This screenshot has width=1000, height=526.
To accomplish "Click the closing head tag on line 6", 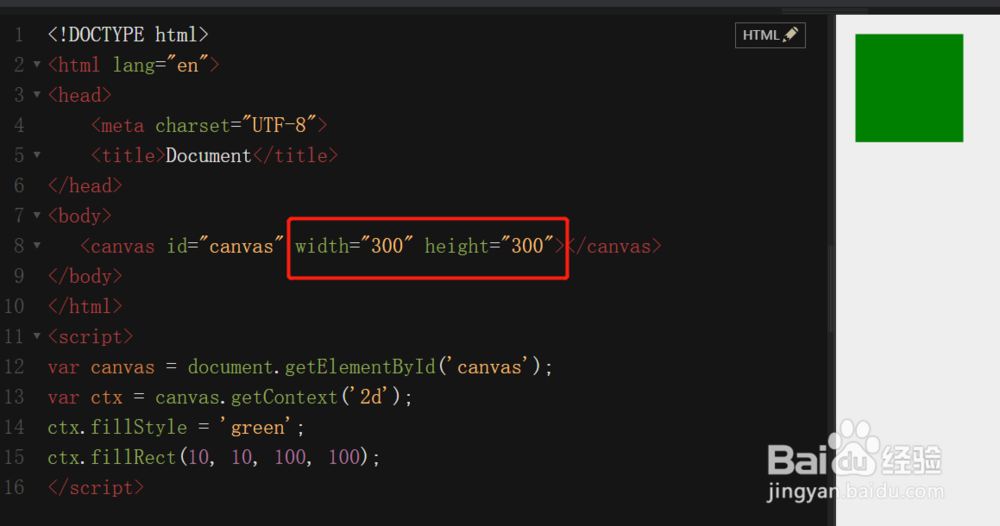I will click(x=85, y=186).
